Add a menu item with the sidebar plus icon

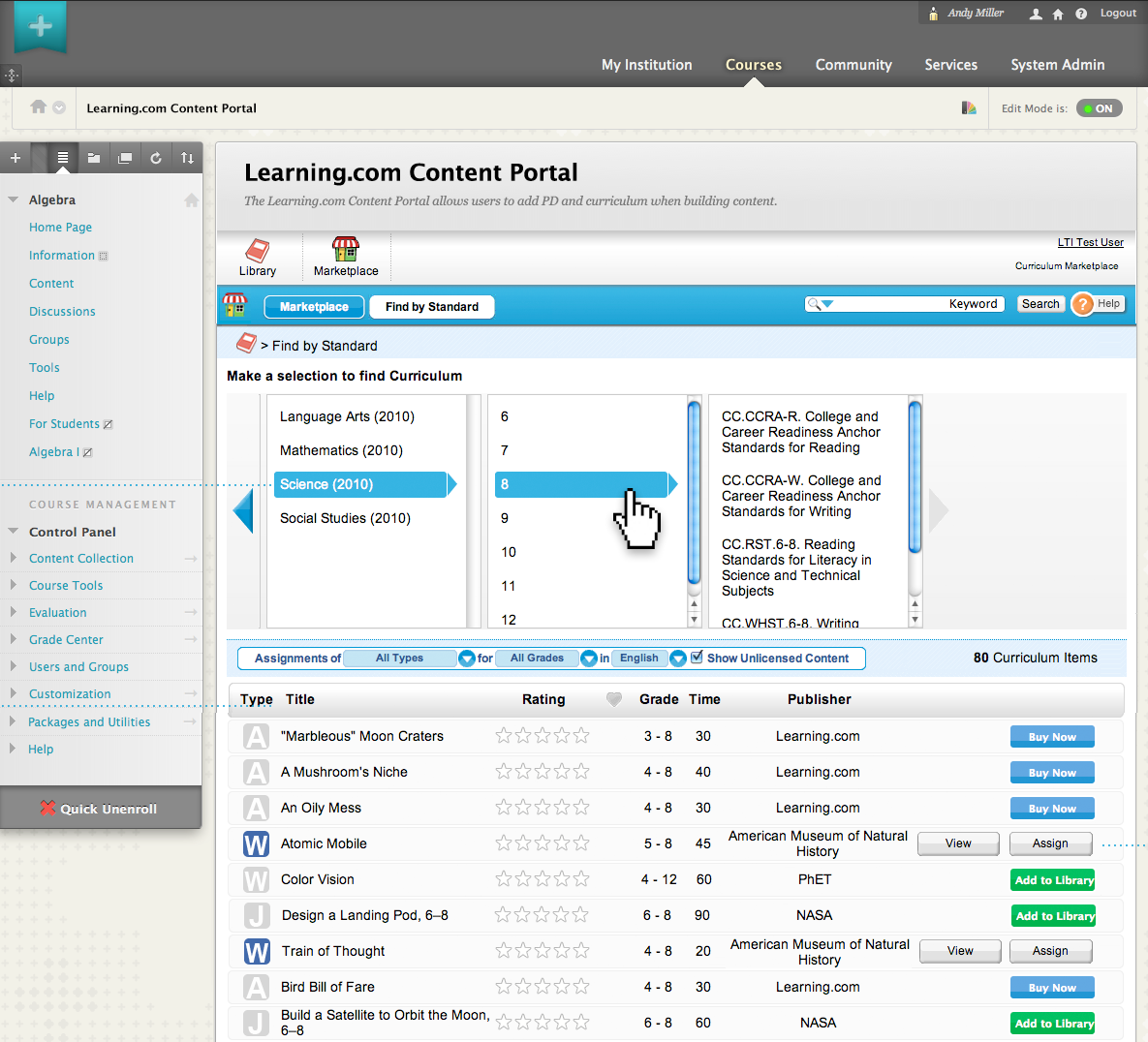coord(16,158)
